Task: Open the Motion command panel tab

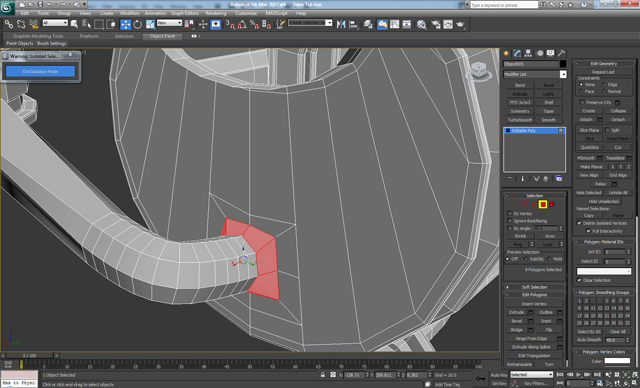Action: pos(540,53)
